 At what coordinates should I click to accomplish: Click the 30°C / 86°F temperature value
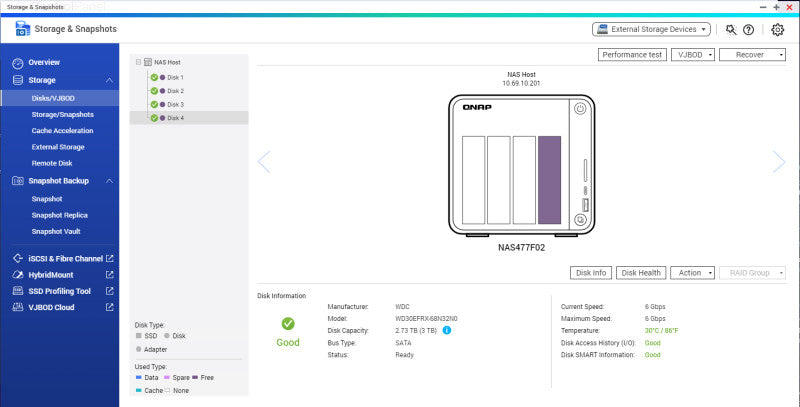(x=661, y=331)
